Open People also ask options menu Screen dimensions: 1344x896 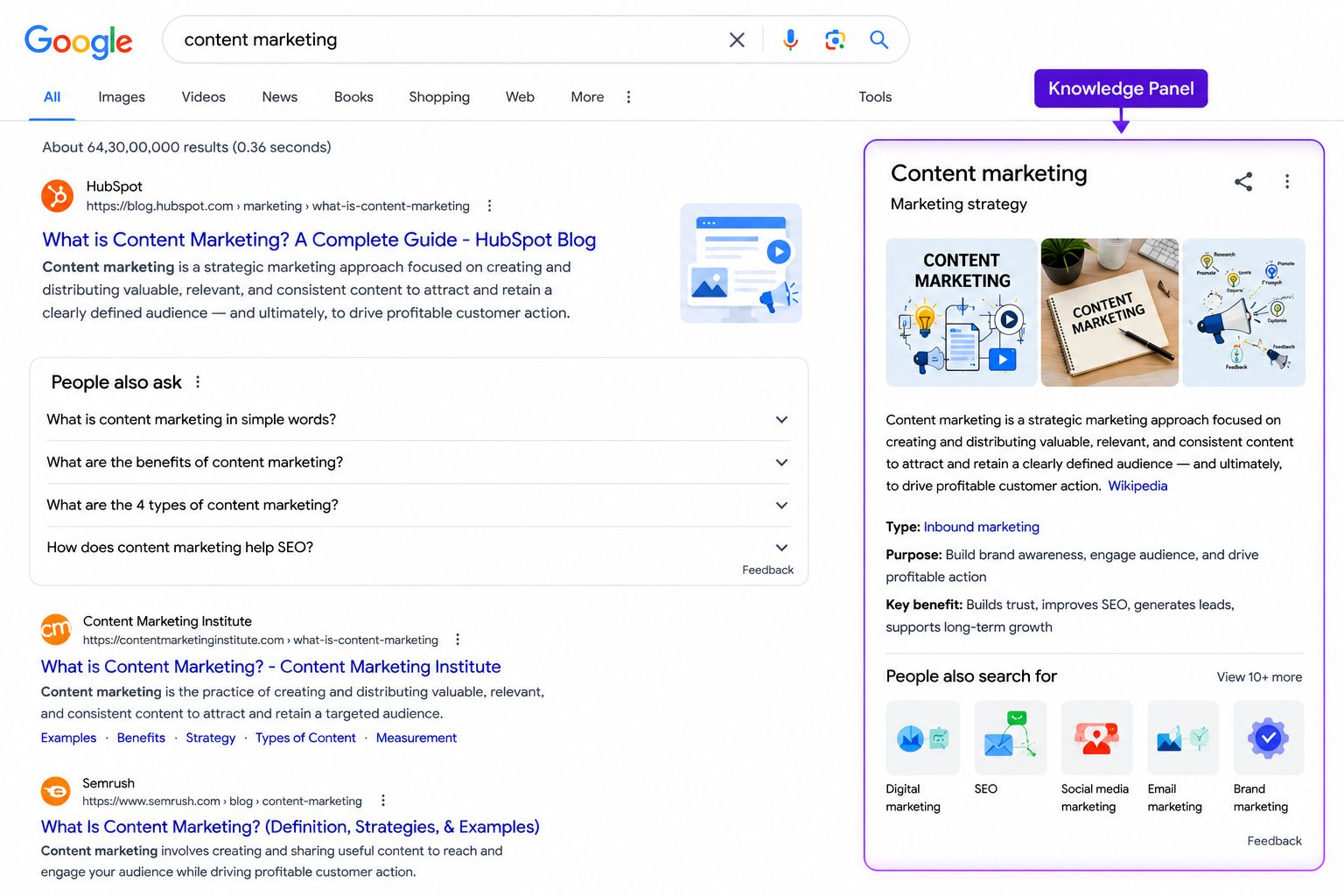coord(198,382)
